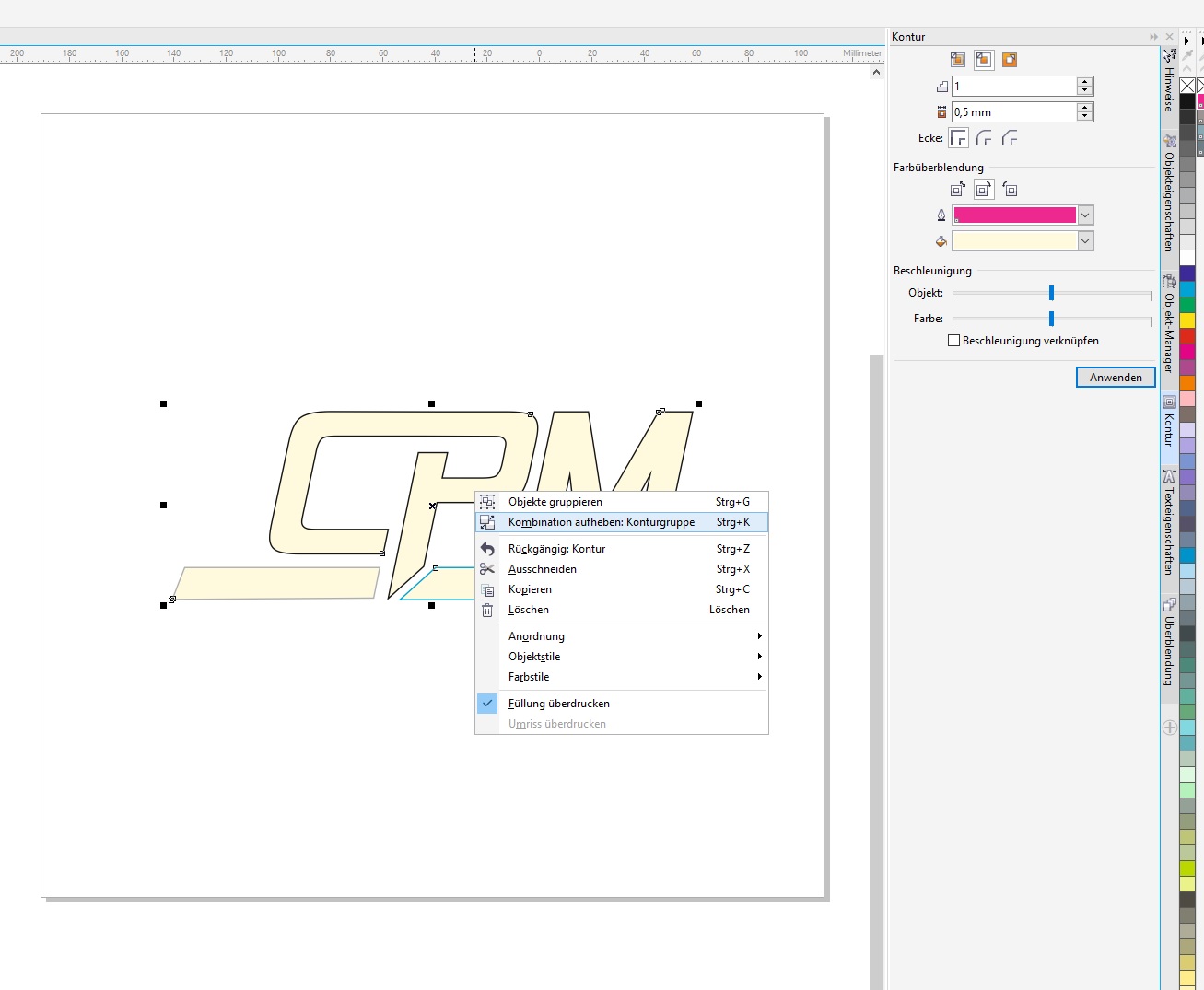Select the Inside contour direction icon

coord(984,60)
